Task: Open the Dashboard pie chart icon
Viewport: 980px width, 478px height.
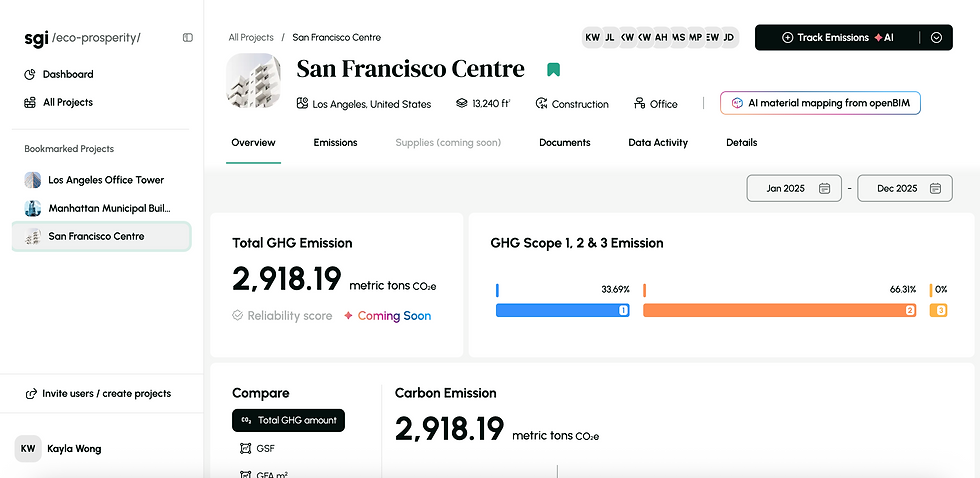Action: tap(29, 74)
